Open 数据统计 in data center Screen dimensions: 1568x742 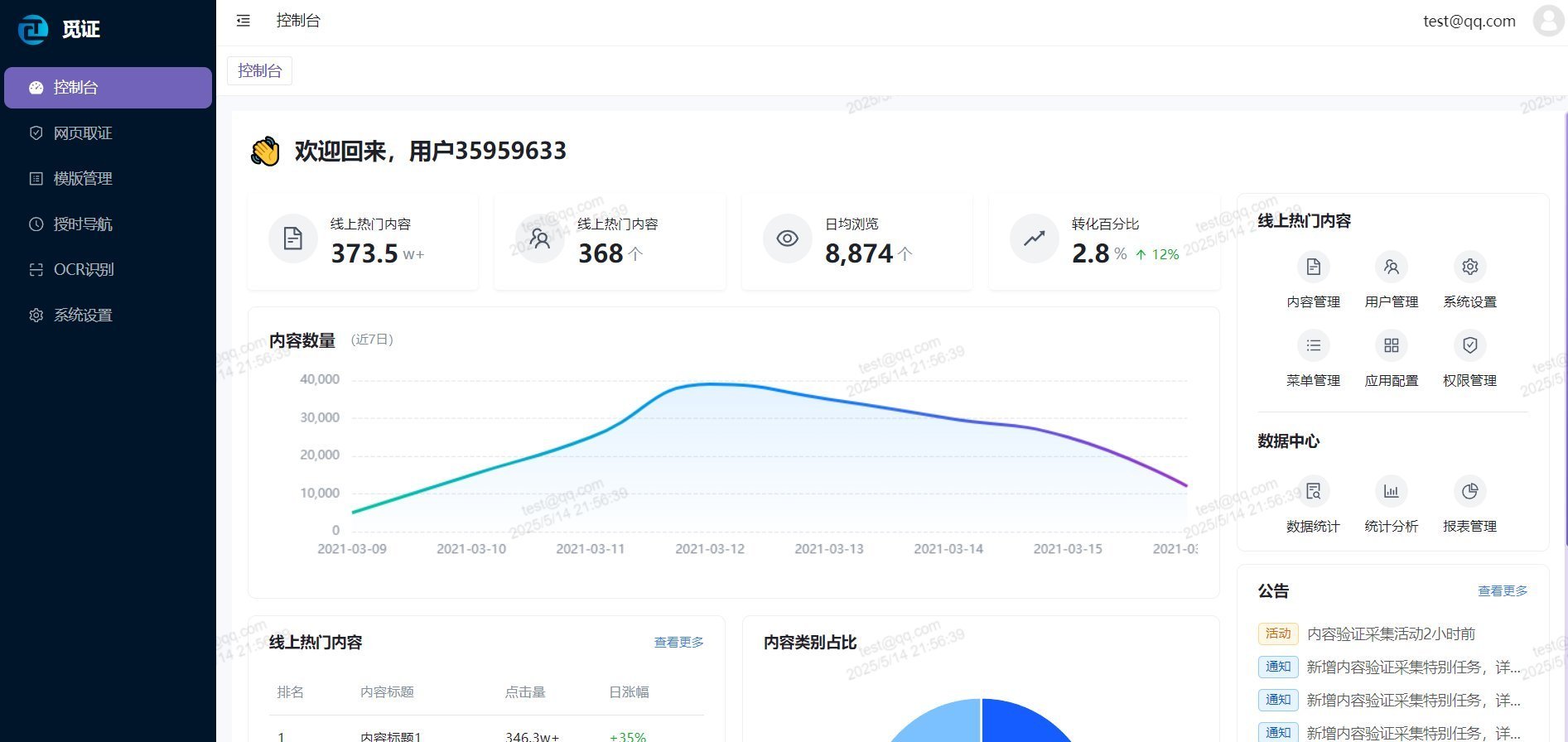click(1313, 492)
